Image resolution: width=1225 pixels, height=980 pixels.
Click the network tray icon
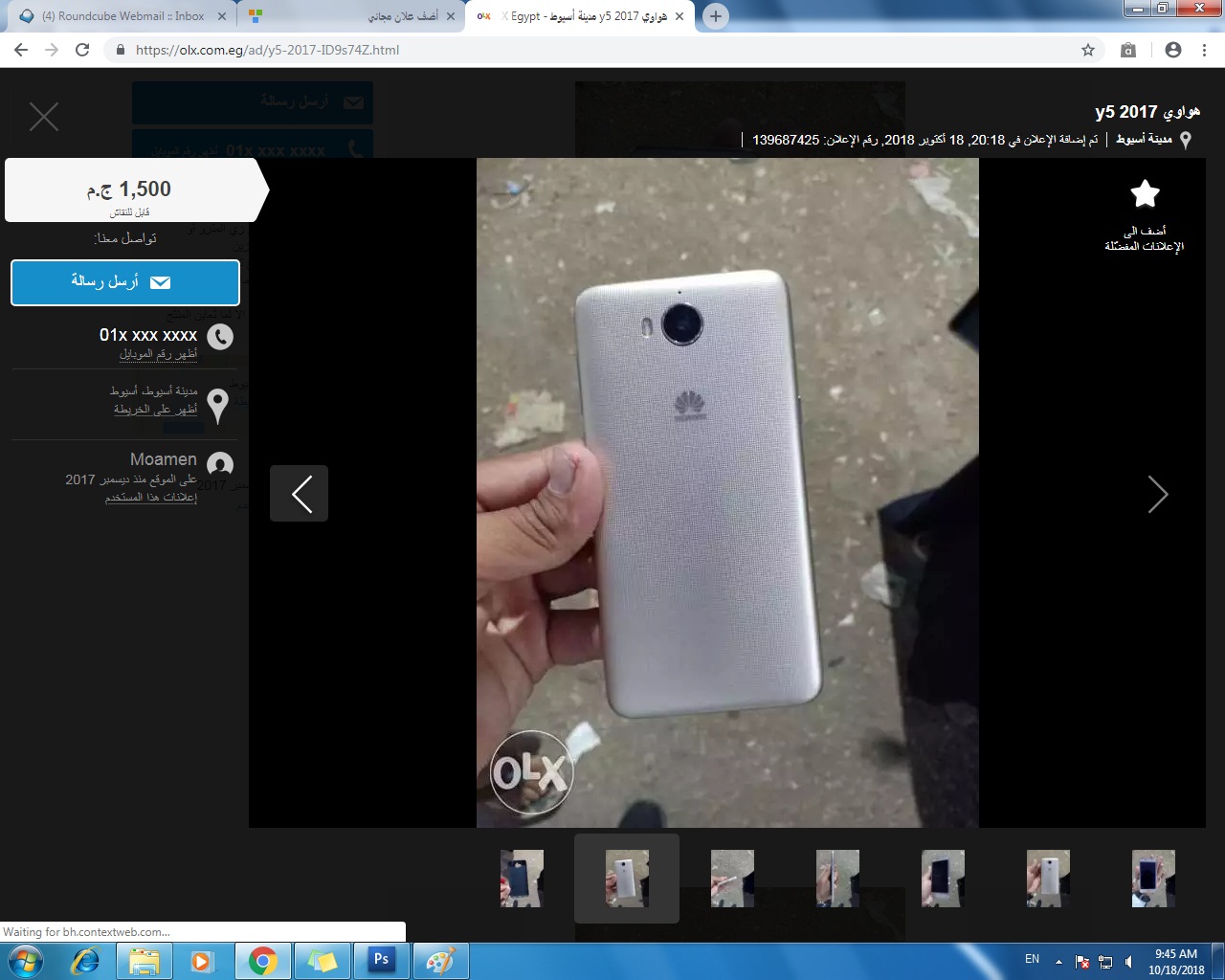(x=1105, y=962)
